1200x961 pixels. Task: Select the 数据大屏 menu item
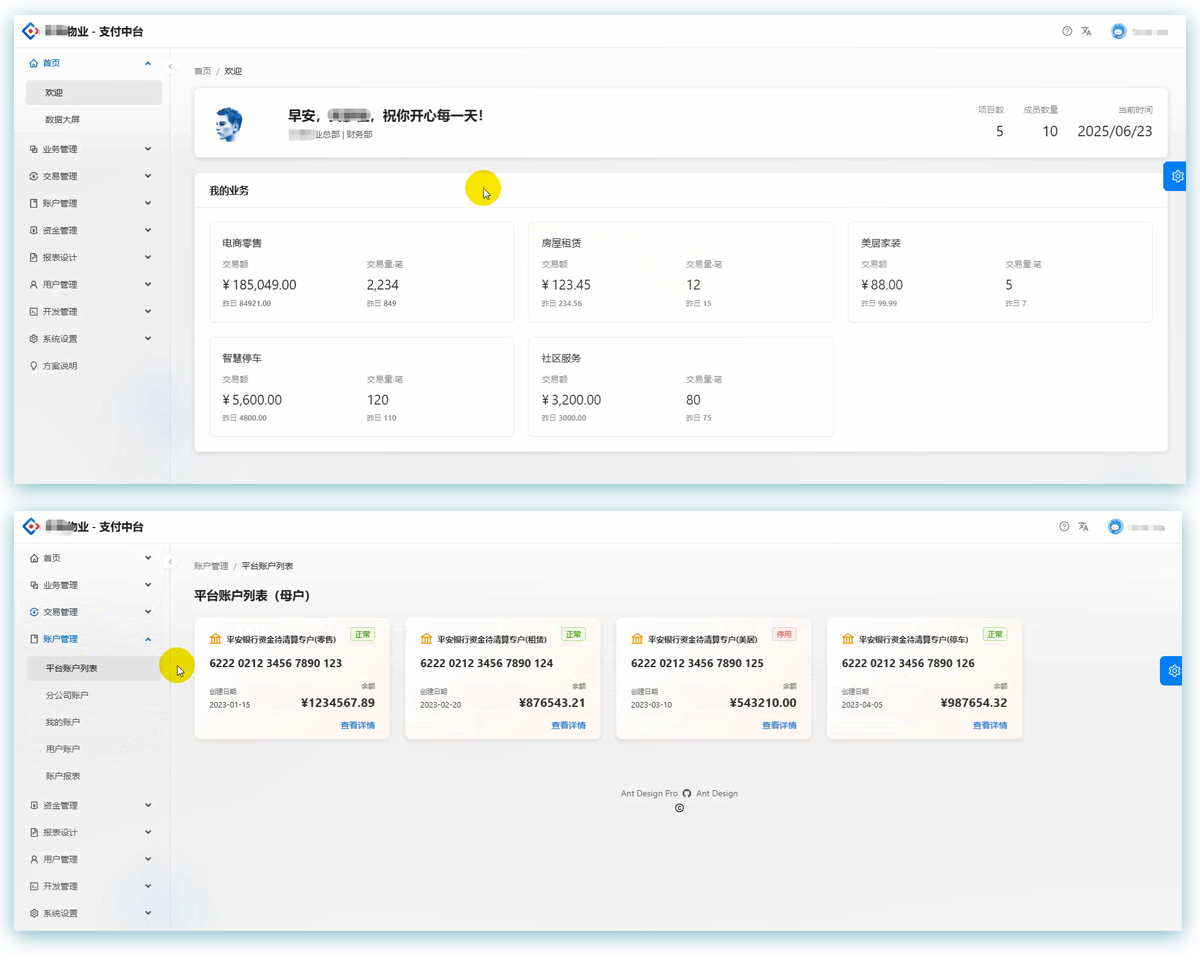(93, 119)
